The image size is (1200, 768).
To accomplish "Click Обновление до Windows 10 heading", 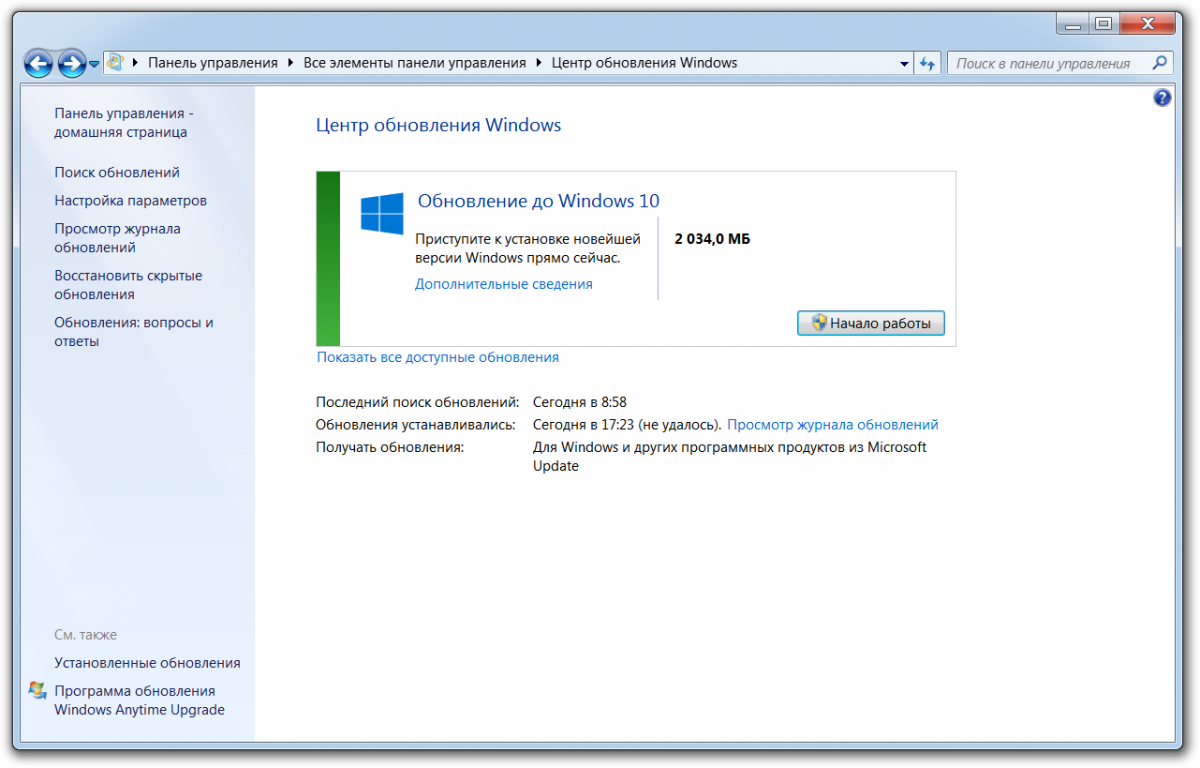I will click(538, 201).
